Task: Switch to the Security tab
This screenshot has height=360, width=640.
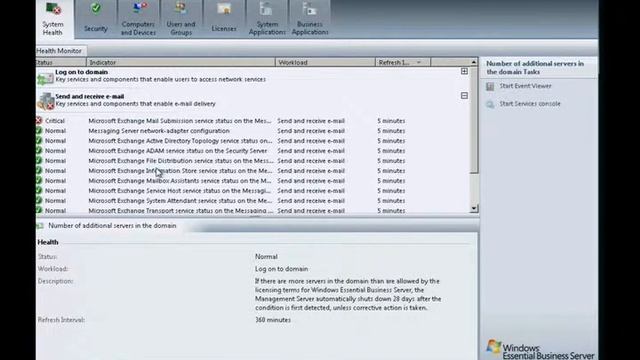Action: pyautogui.click(x=96, y=19)
